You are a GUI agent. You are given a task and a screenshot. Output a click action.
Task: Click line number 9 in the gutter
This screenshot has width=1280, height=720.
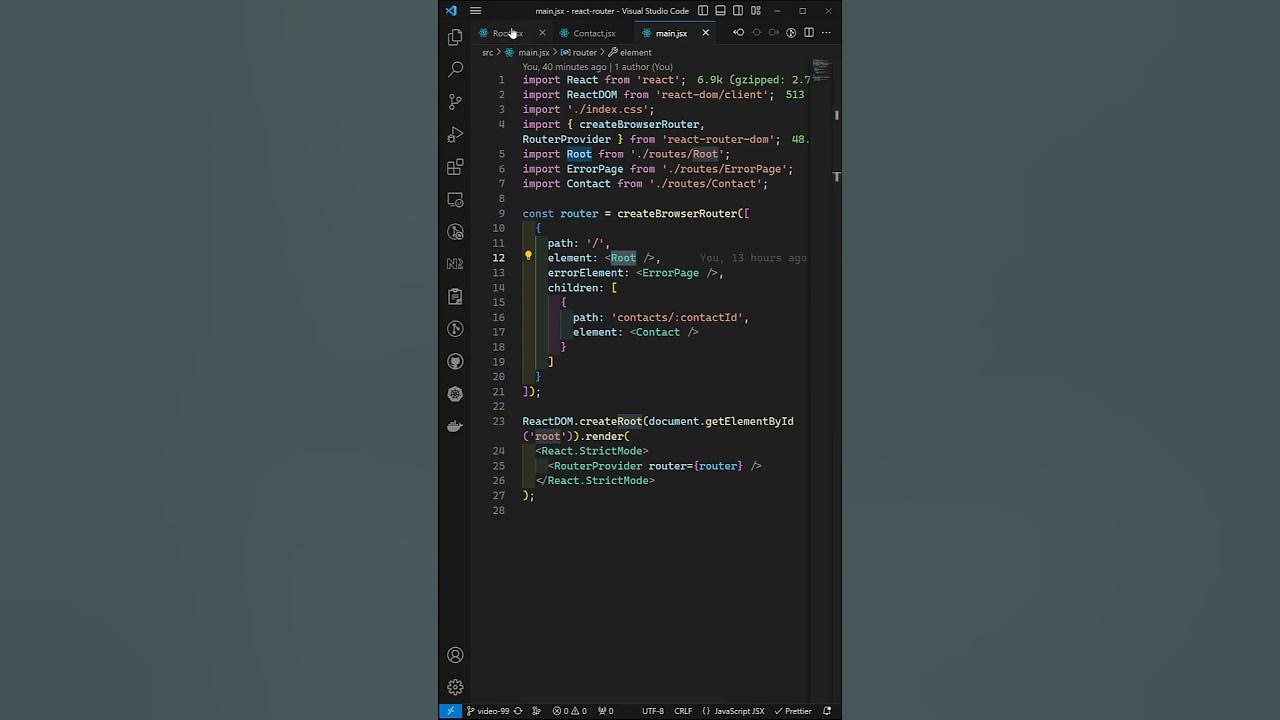(x=501, y=213)
